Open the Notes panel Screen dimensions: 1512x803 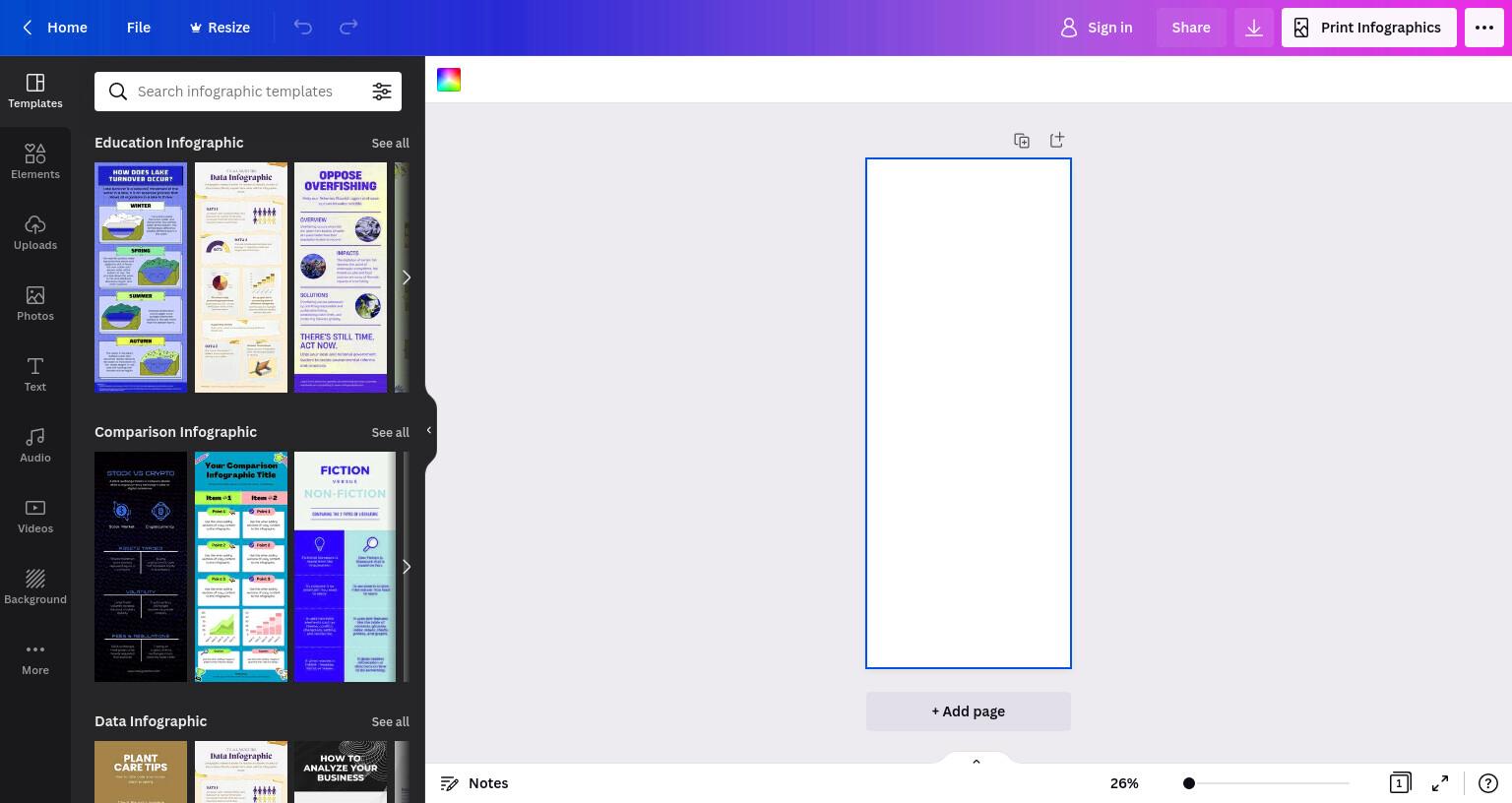point(474,783)
